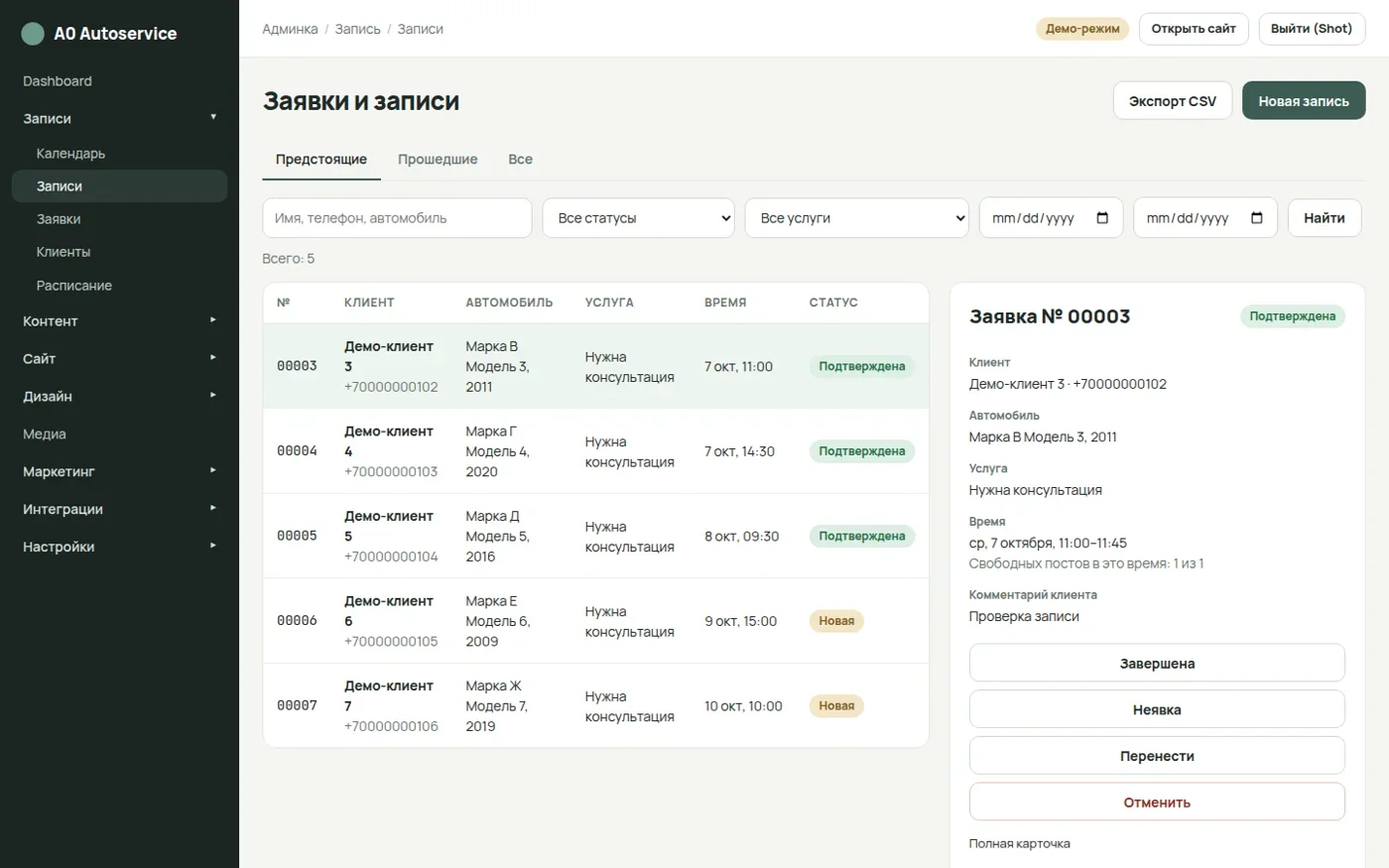Screen dimensions: 1389x868
Task: Open Расписание in the sidebar
Action: pyautogui.click(x=119, y=286)
